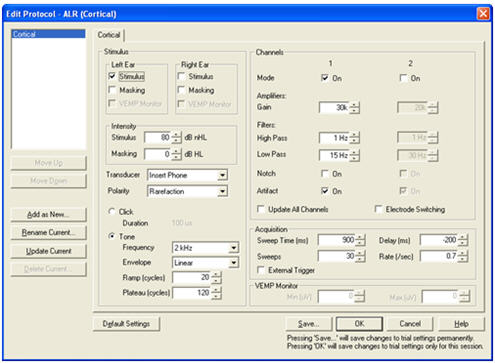
Task: Select the Click stimulus radio button
Action: point(112,212)
